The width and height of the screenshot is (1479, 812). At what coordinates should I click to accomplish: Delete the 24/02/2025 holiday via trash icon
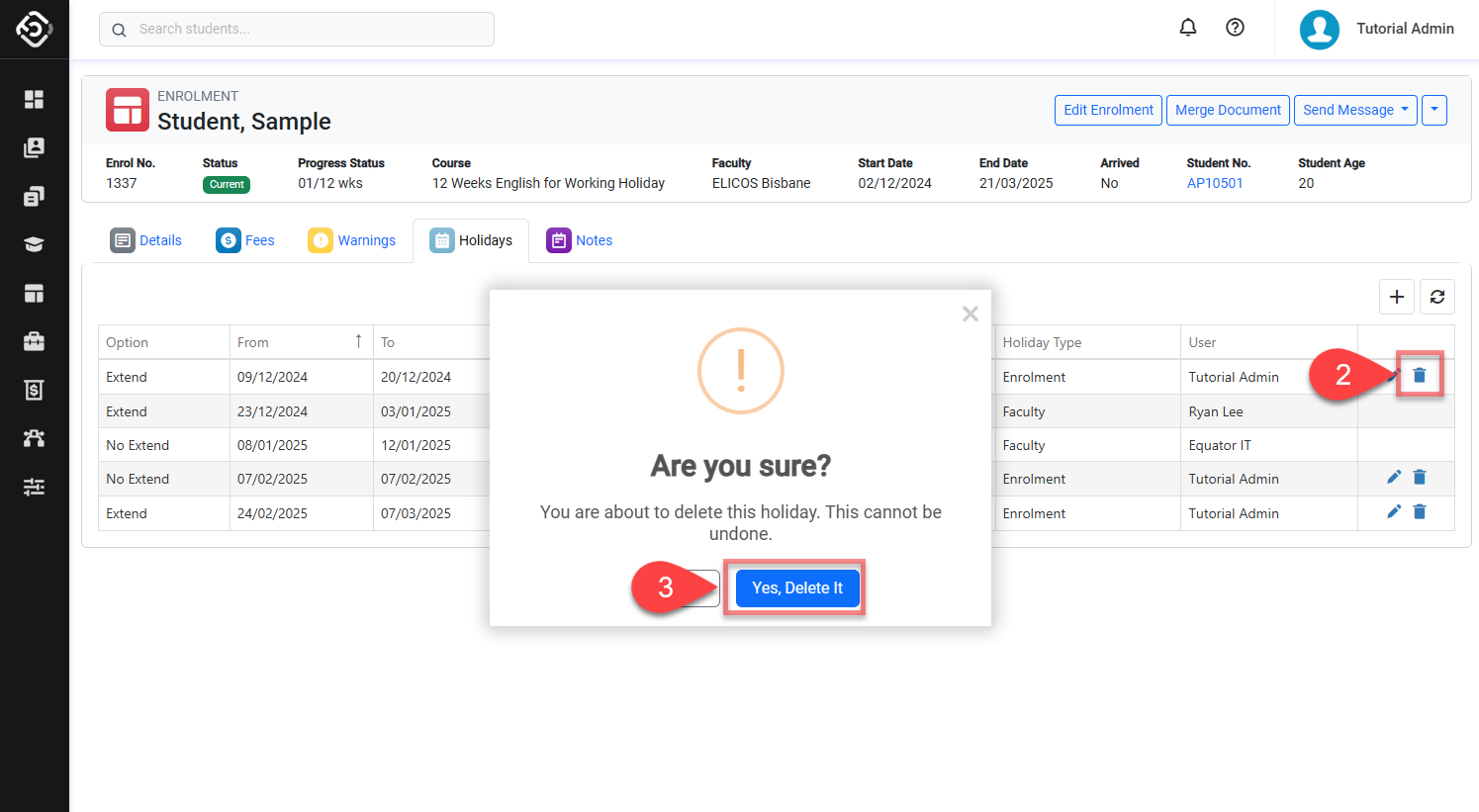pyautogui.click(x=1420, y=512)
